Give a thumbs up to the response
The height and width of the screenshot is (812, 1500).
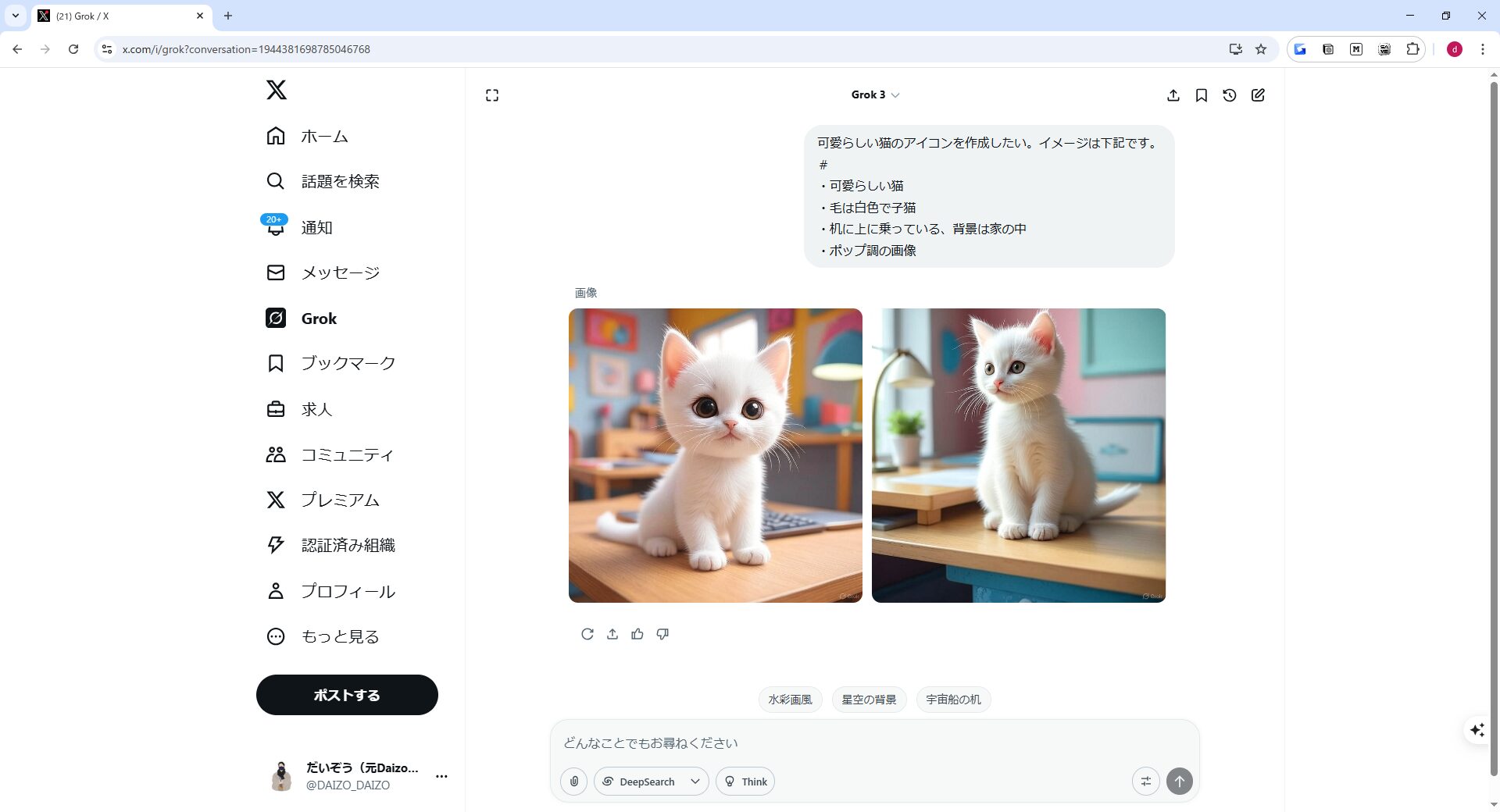click(637, 634)
